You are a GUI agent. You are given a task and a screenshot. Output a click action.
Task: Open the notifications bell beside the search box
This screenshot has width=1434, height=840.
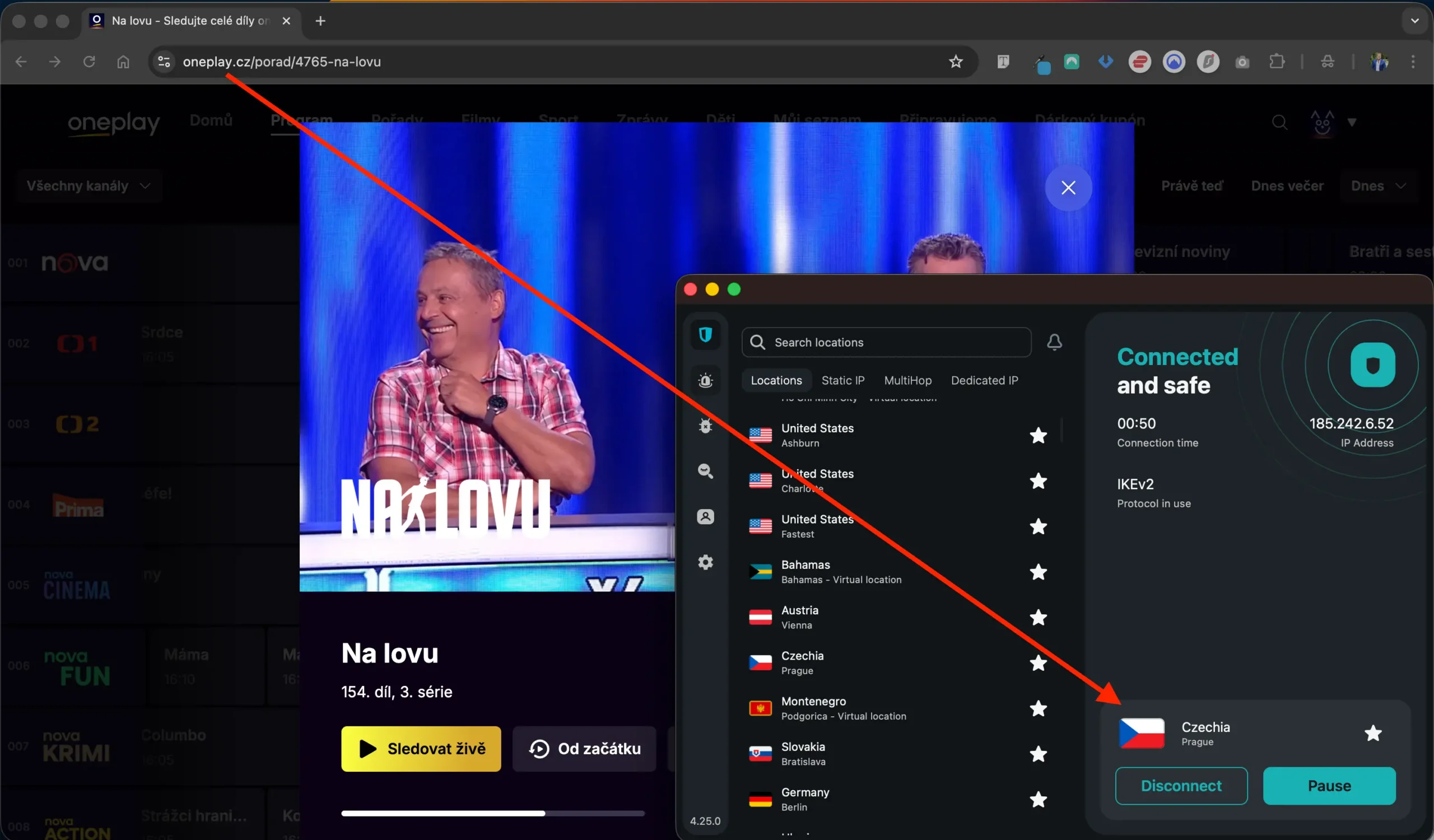pyautogui.click(x=1054, y=342)
